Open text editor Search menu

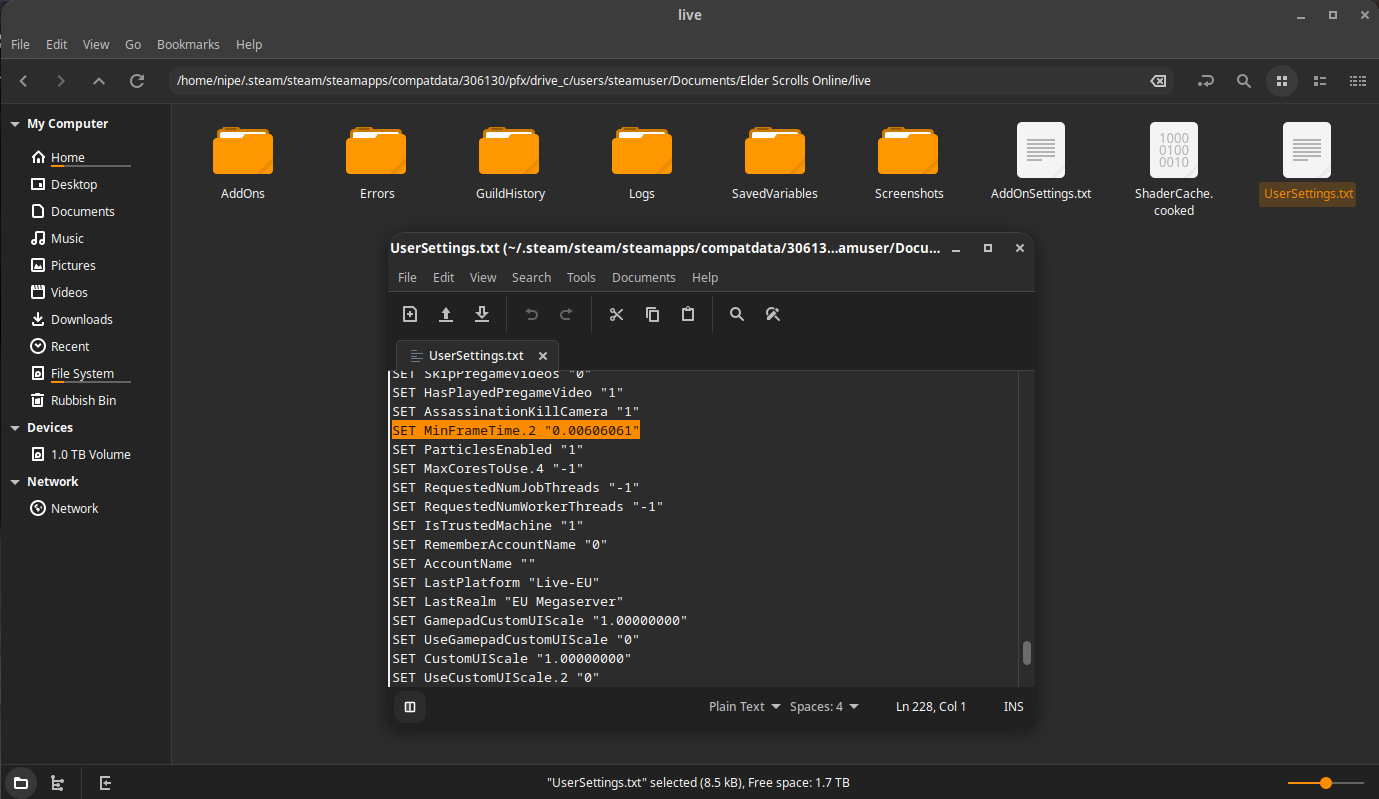point(531,277)
